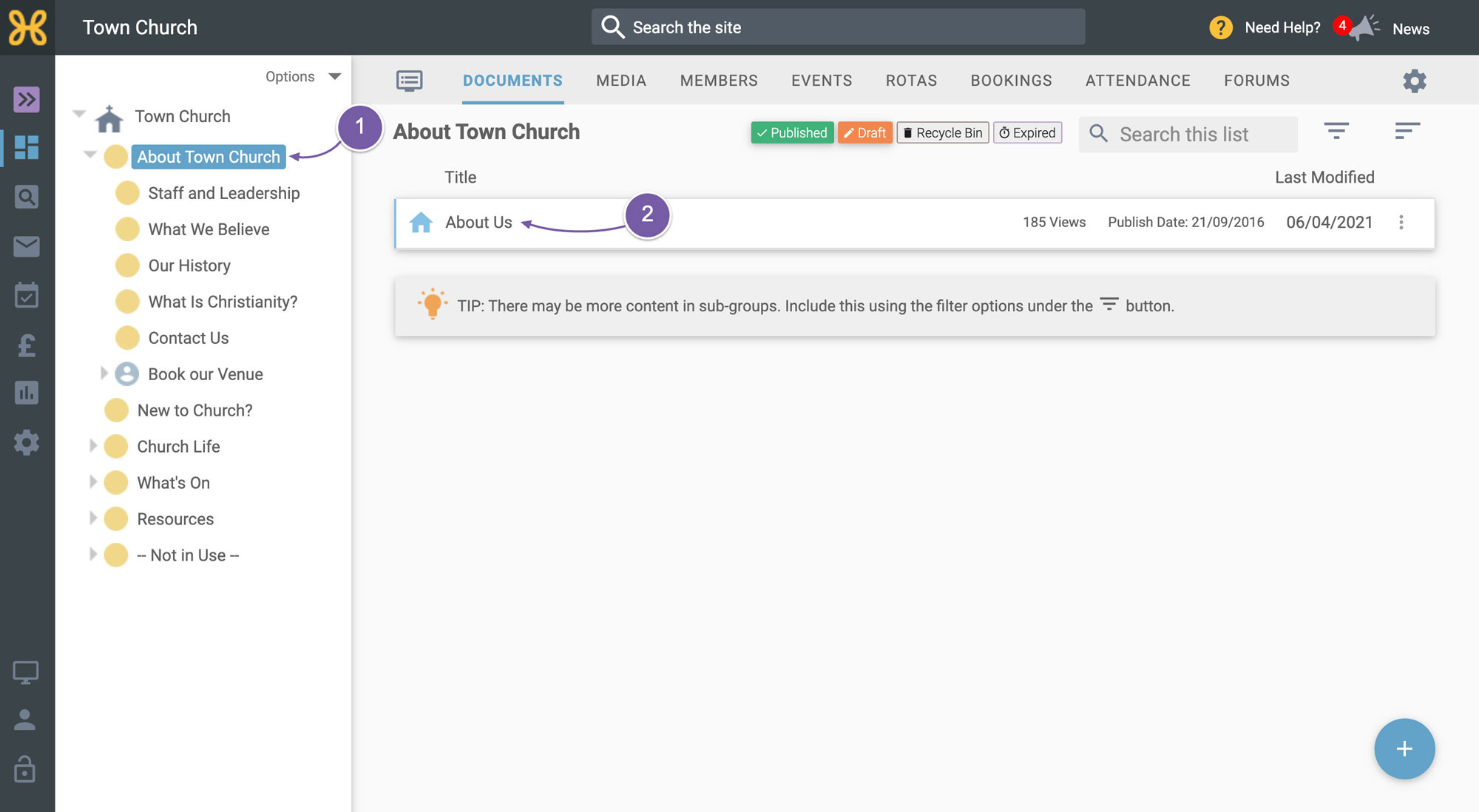1479x812 pixels.
Task: Click the Search this list field
Action: (x=1188, y=134)
